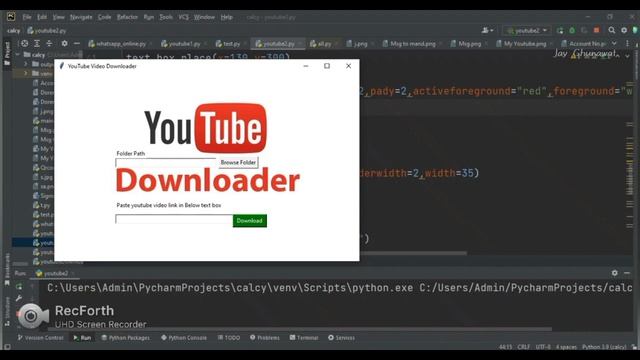Click the UTF-8 encoding status entry
This screenshot has width=640, height=360.
[543, 347]
